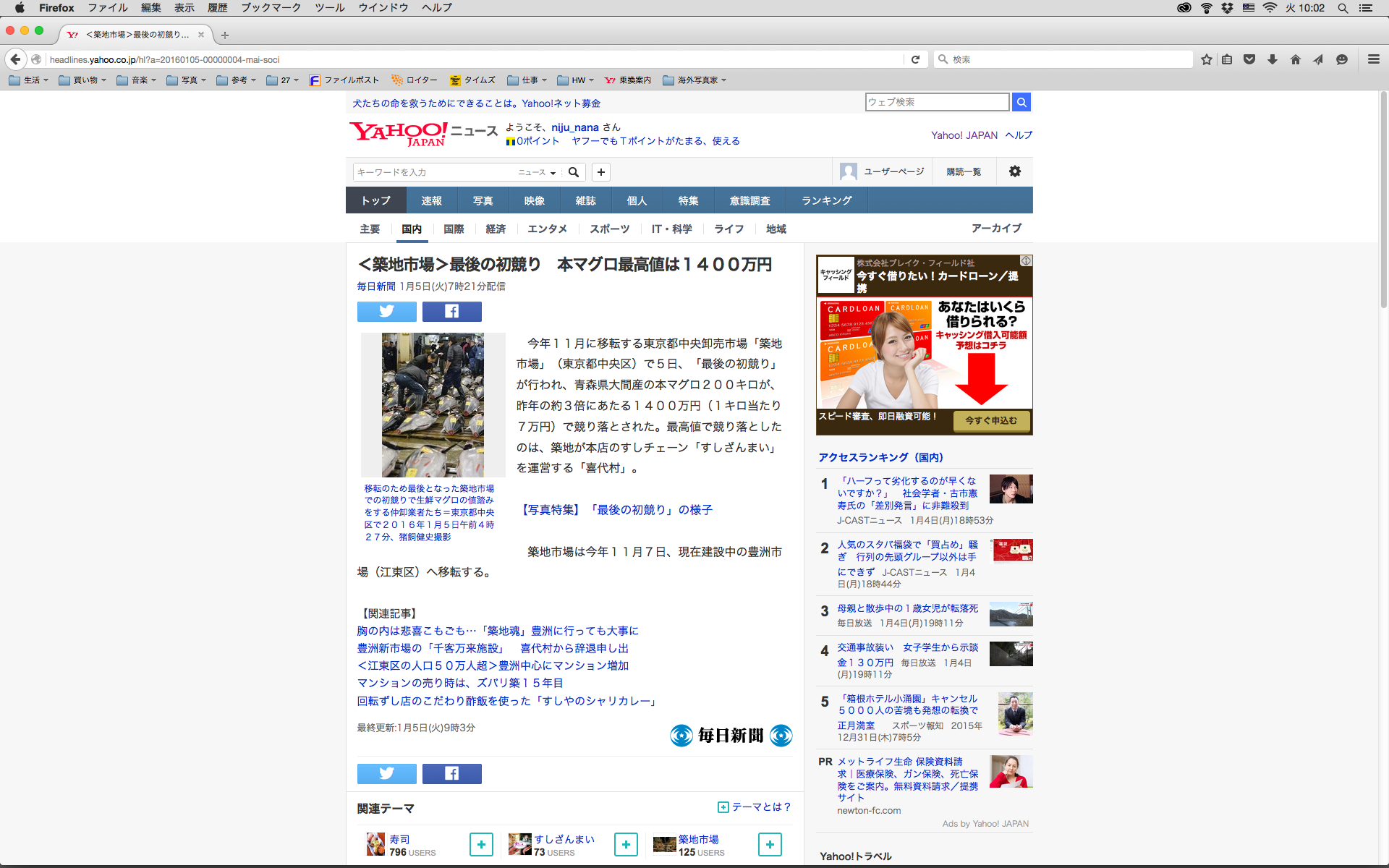Follow the 寿司 theme plus button

(481, 844)
